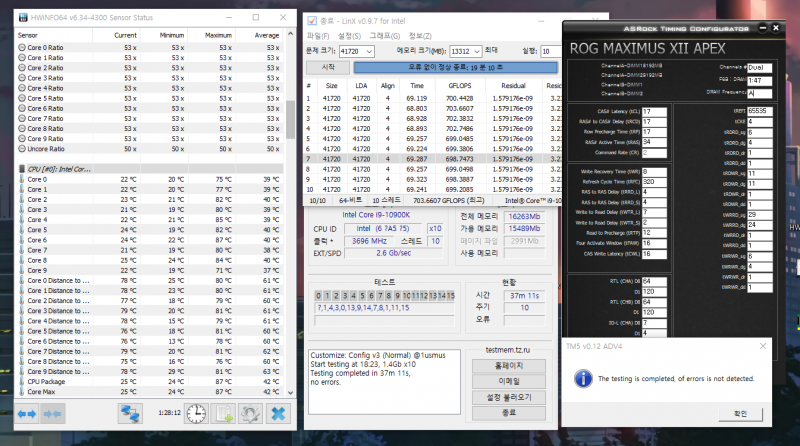This screenshot has width=800, height=446.
Task: Open LinX 정보(Z) menu
Action: tap(420, 36)
